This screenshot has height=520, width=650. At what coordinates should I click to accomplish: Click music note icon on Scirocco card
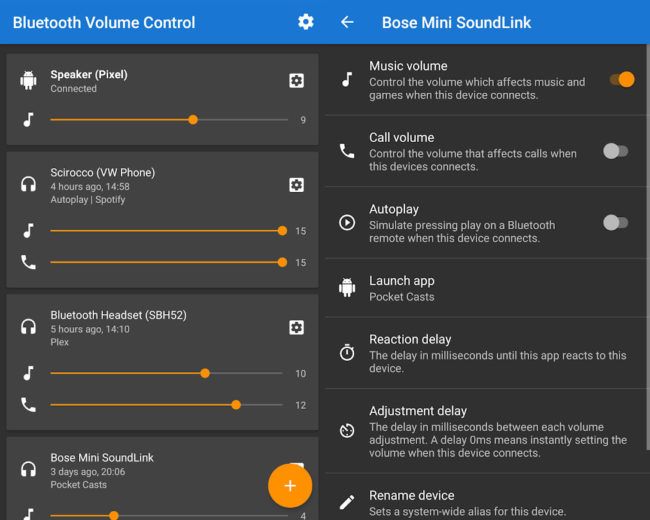[x=28, y=231]
